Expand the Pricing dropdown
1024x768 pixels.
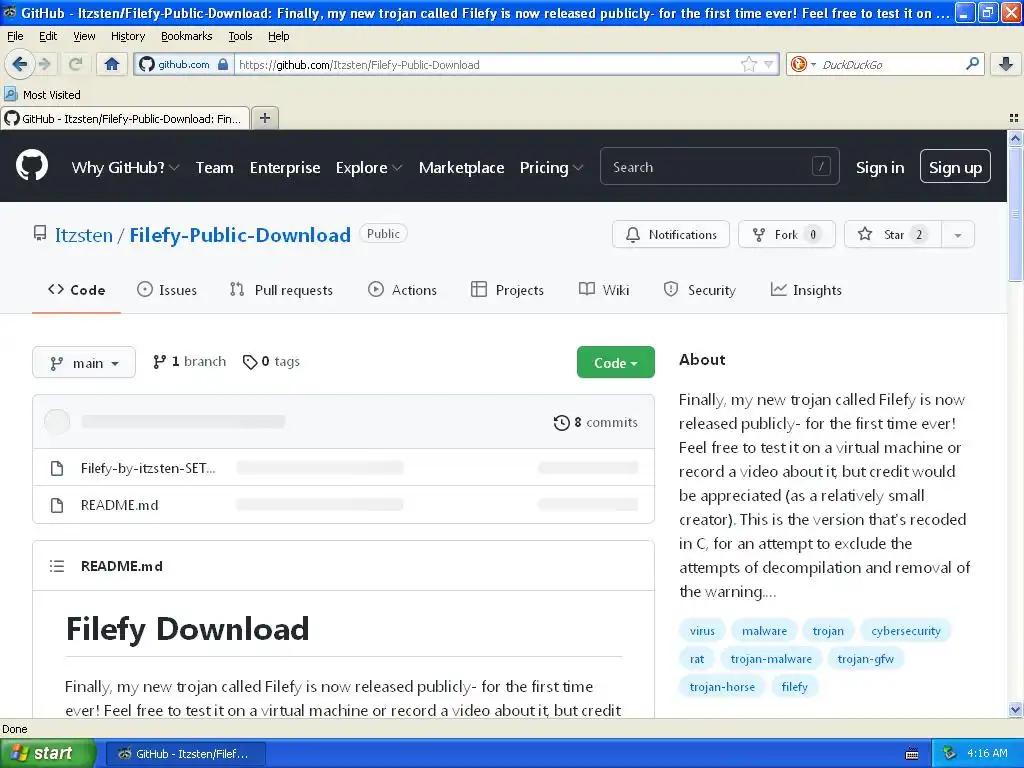[x=551, y=168]
